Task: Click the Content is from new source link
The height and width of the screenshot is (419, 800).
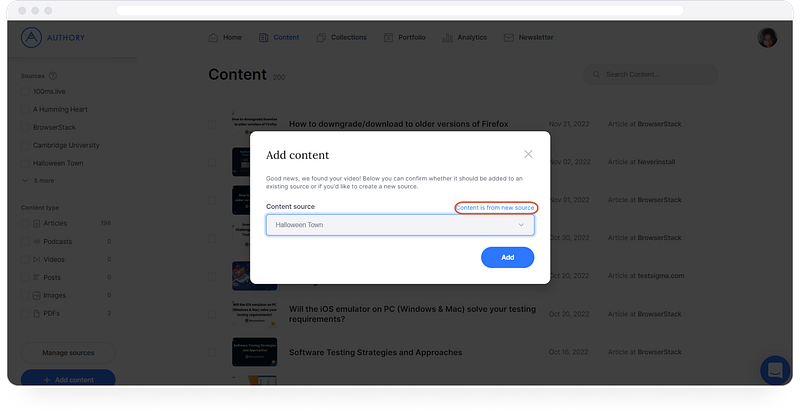Action: point(495,207)
